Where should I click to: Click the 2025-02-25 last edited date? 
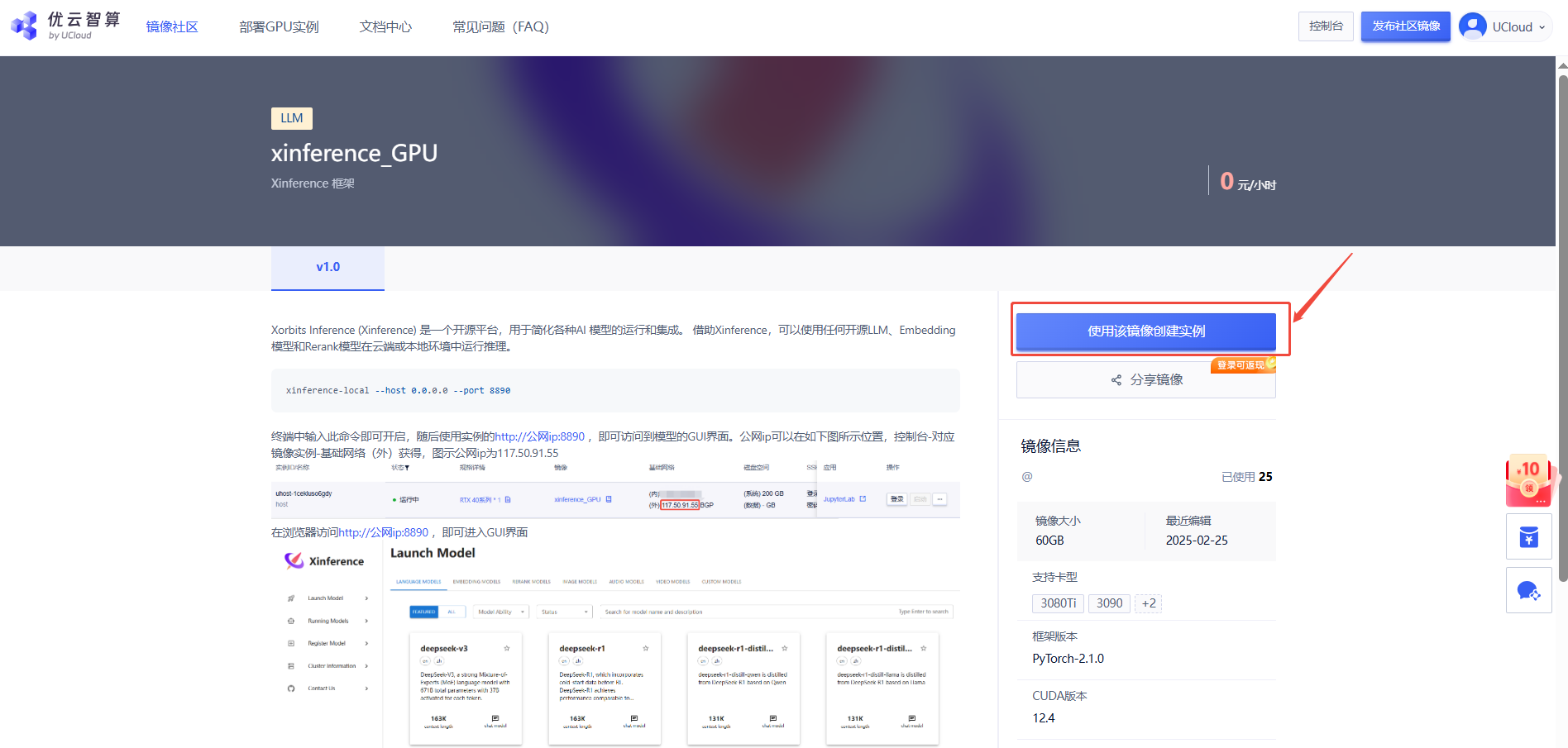pos(1197,541)
